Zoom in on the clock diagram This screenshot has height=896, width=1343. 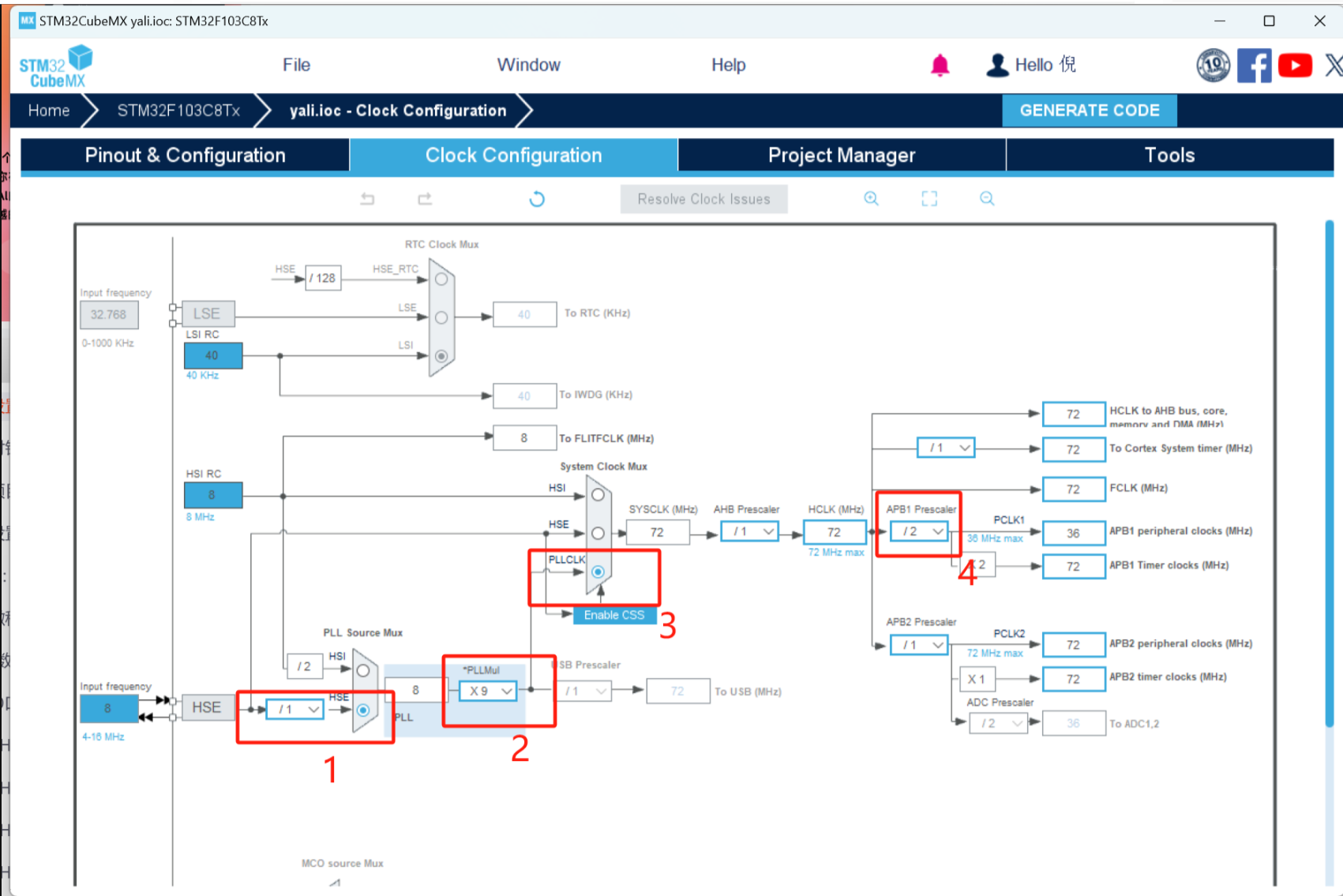(871, 199)
